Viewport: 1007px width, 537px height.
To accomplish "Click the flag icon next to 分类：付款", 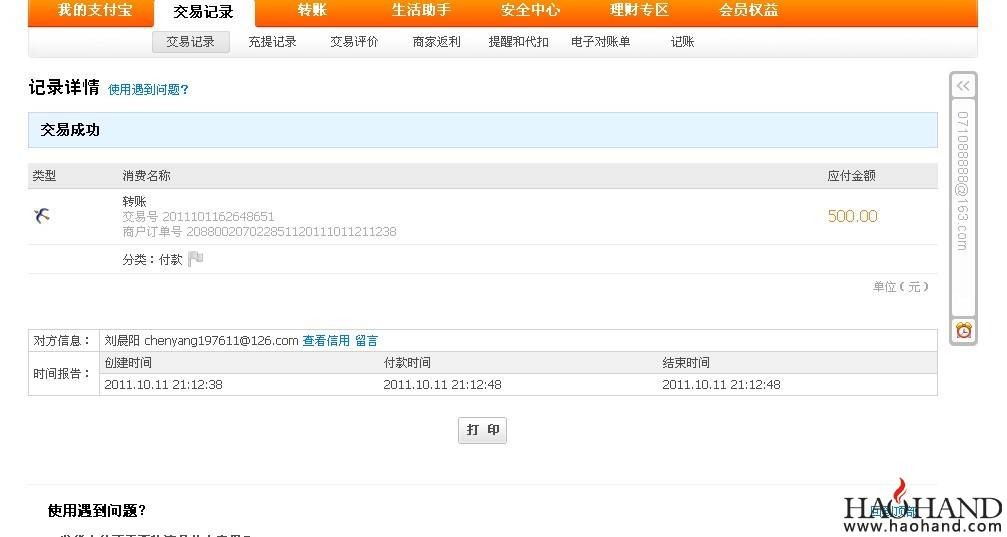I will tap(196, 259).
